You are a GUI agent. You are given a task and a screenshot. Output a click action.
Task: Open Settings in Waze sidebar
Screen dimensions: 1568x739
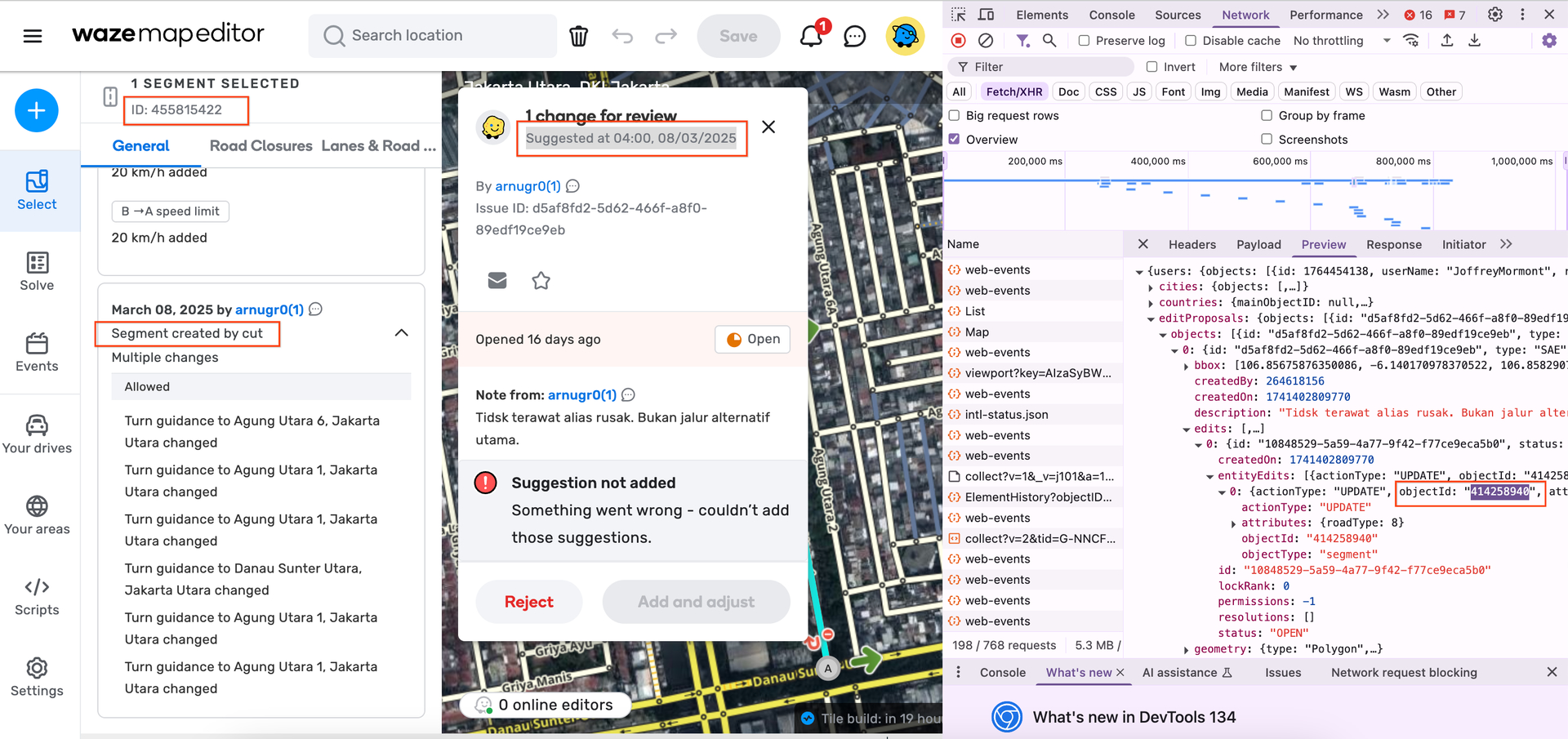coord(37,678)
